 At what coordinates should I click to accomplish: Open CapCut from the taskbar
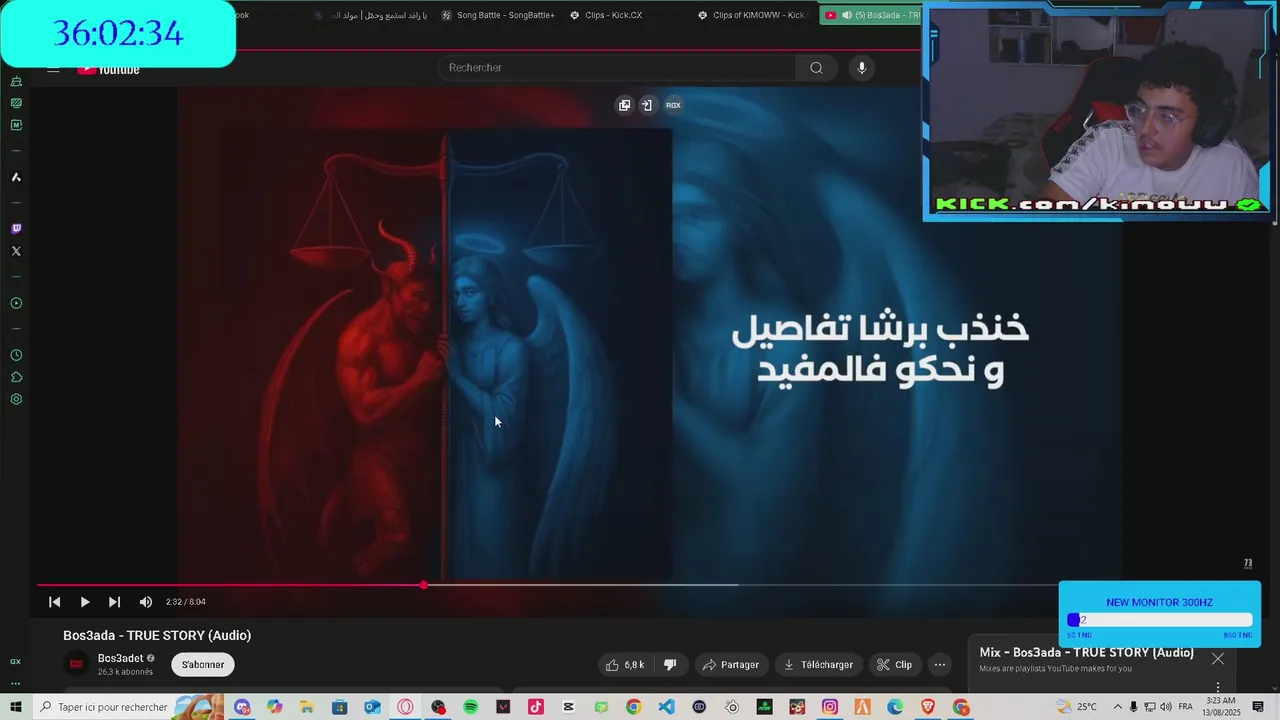[568, 707]
